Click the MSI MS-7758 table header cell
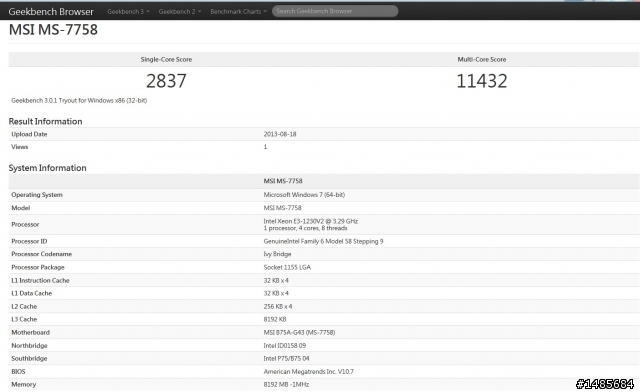The height and width of the screenshot is (392, 640). [x=283, y=181]
